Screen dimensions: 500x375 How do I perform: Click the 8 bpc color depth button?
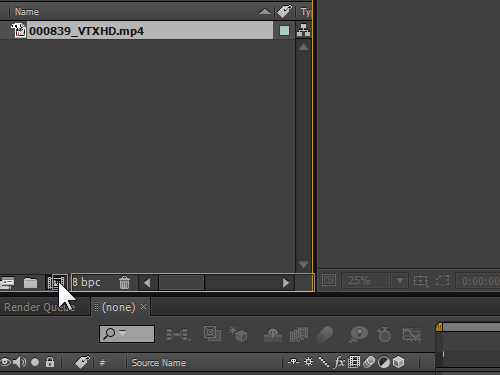point(86,282)
